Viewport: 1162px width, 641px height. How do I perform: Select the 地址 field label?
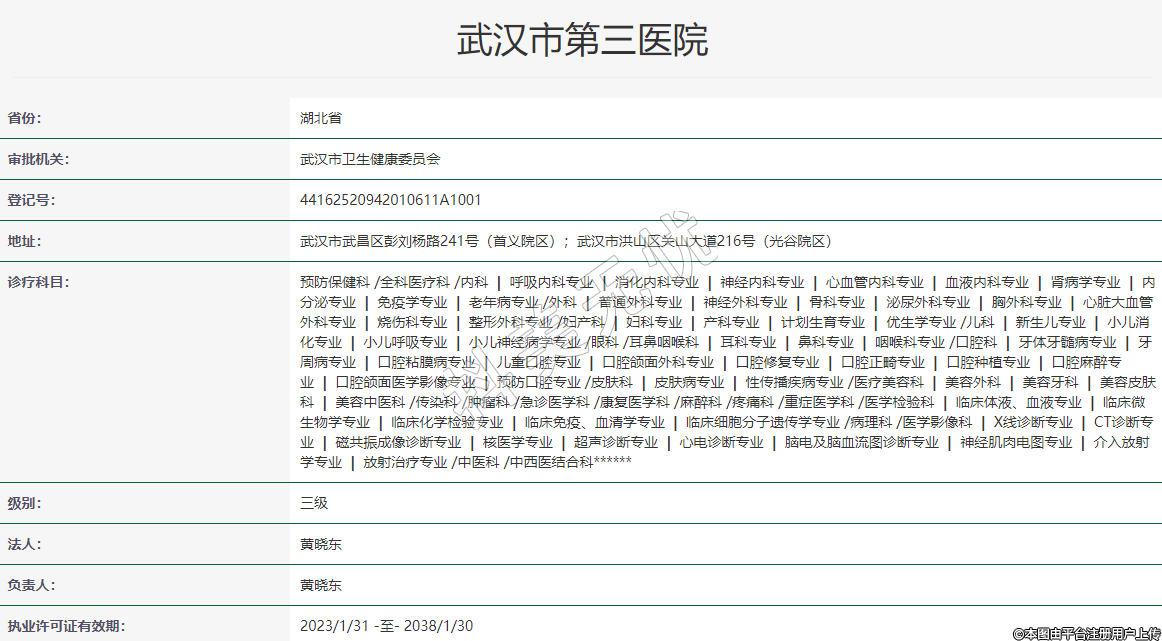coord(25,241)
